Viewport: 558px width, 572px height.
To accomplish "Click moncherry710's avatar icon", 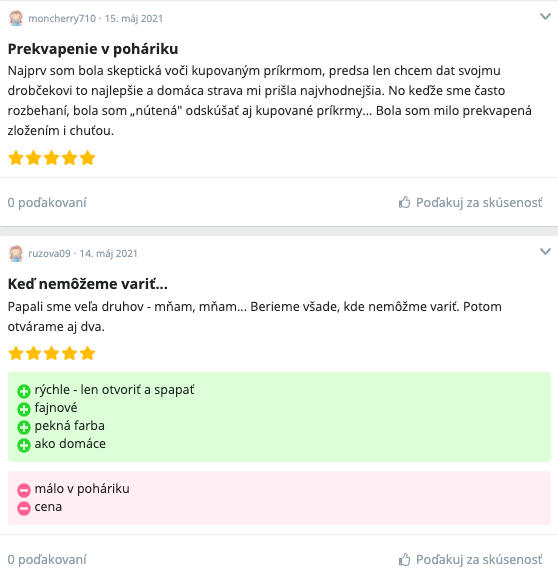I will [16, 18].
